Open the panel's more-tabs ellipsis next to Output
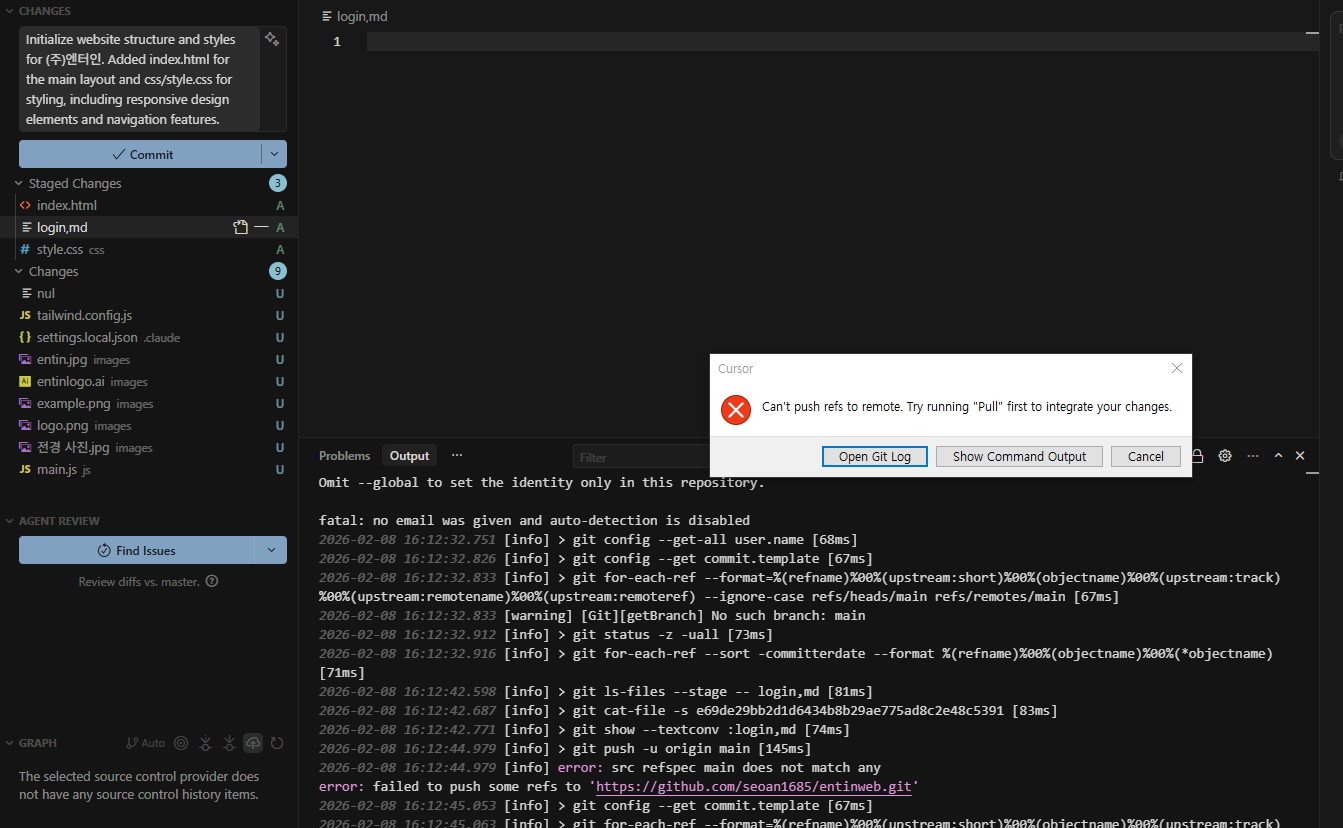The height and width of the screenshot is (828, 1343). 457,455
